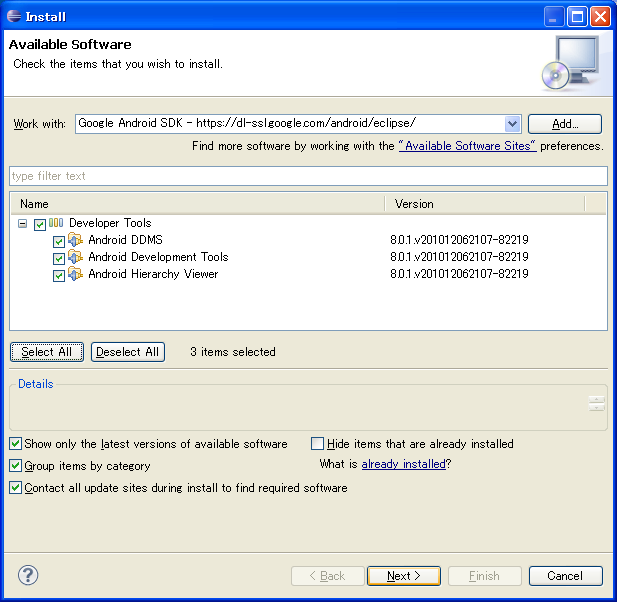Open the Available Software Sites link
The height and width of the screenshot is (602, 617).
click(467, 146)
